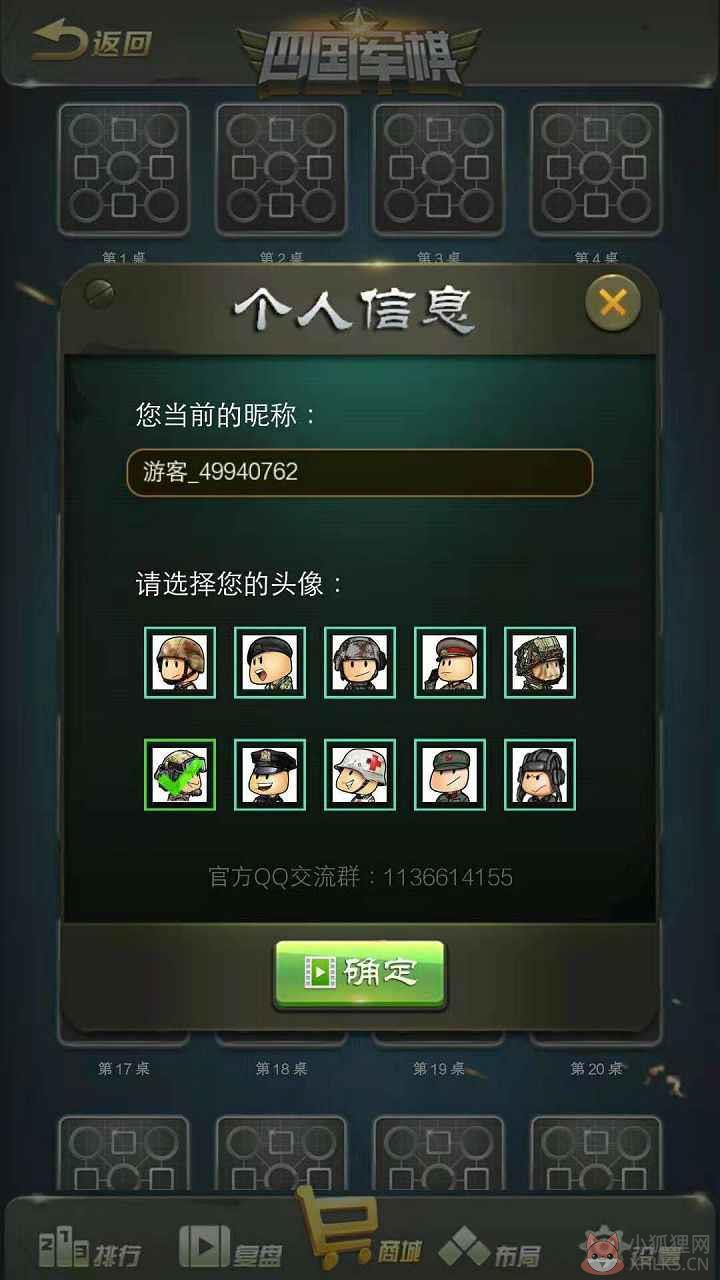Viewport: 720px width, 1280px height.
Task: Choose the ghillie camouflage sniper avatar
Action: 540,662
